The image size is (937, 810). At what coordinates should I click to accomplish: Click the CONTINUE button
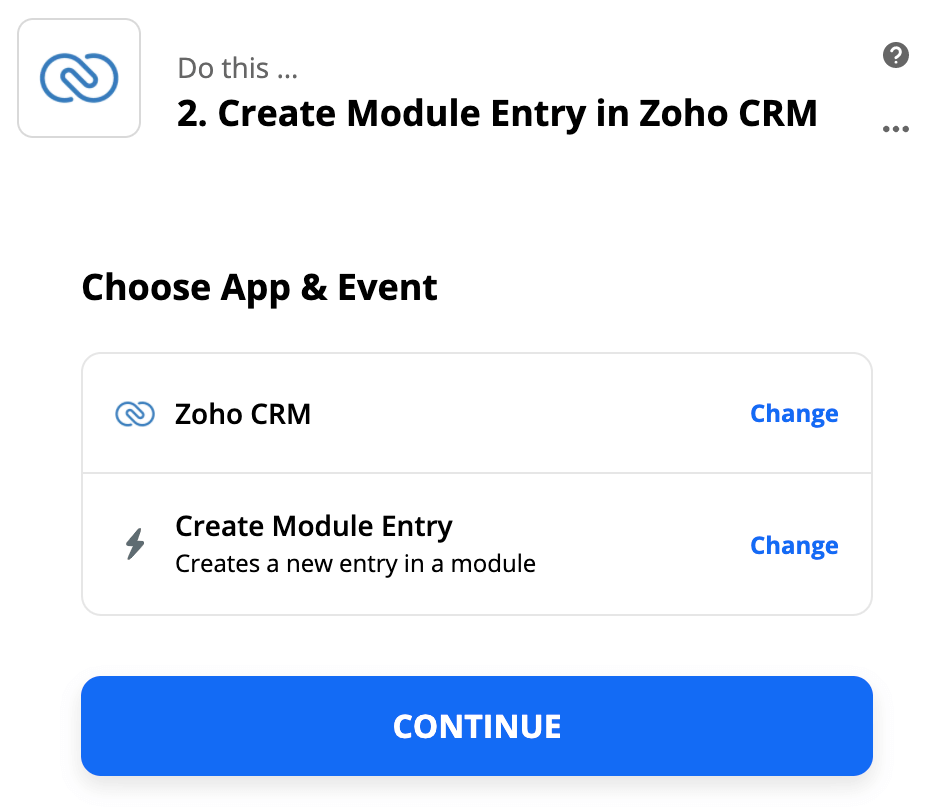pyautogui.click(x=477, y=726)
